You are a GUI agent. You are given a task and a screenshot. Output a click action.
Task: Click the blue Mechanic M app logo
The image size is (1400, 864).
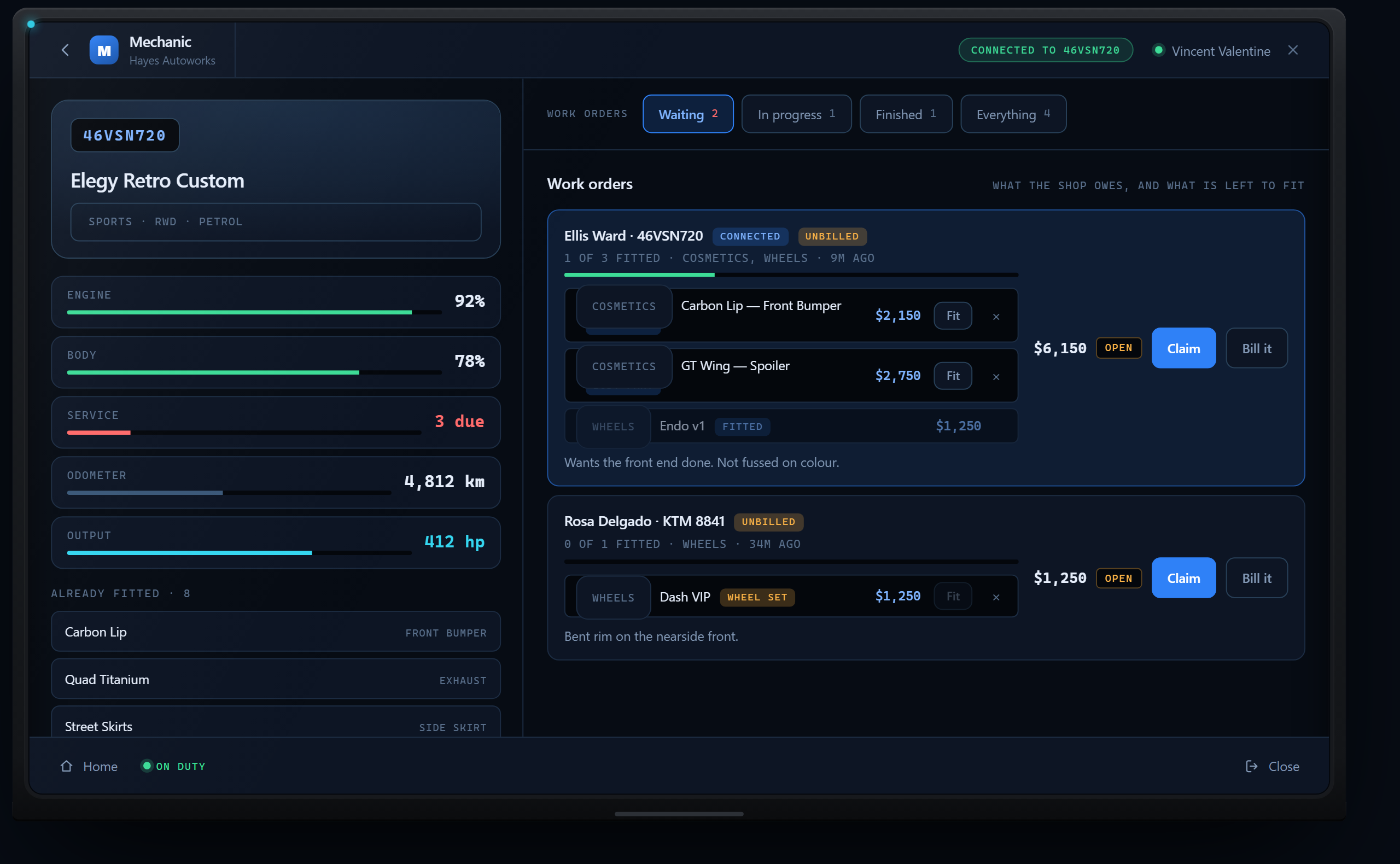[104, 50]
